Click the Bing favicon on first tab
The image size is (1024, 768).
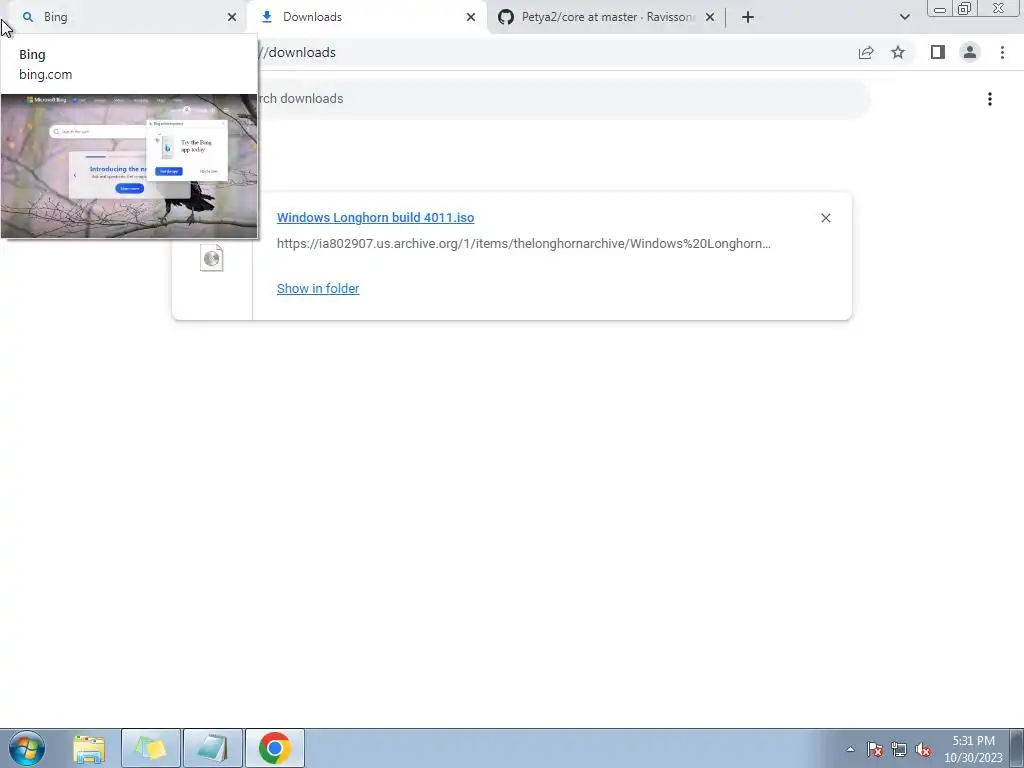27,17
